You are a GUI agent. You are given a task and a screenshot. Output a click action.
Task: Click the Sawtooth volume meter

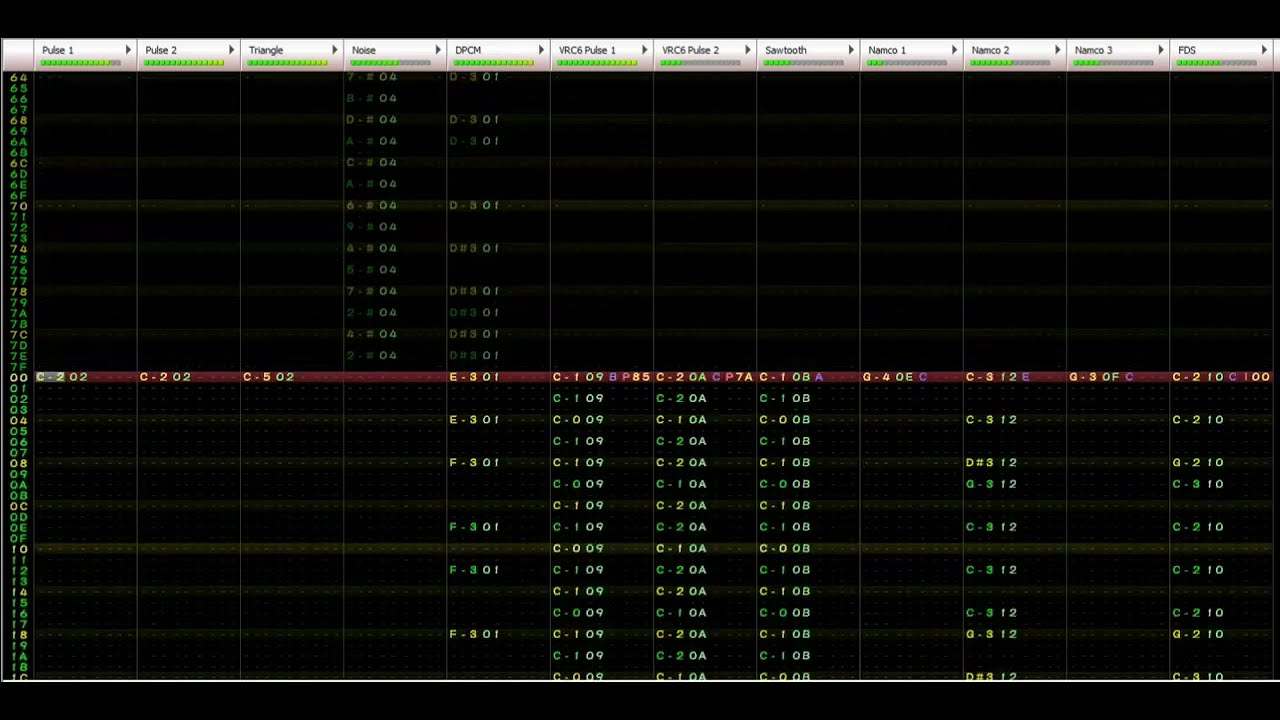(804, 63)
